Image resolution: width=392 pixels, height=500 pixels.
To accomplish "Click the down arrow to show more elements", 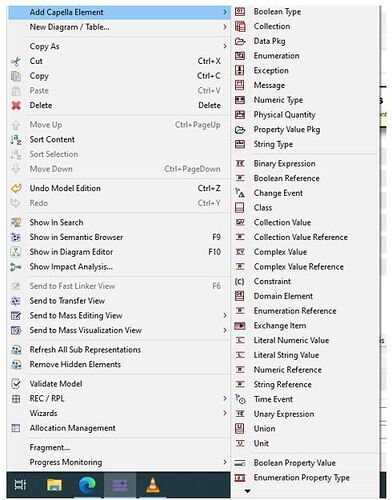I will (247, 491).
